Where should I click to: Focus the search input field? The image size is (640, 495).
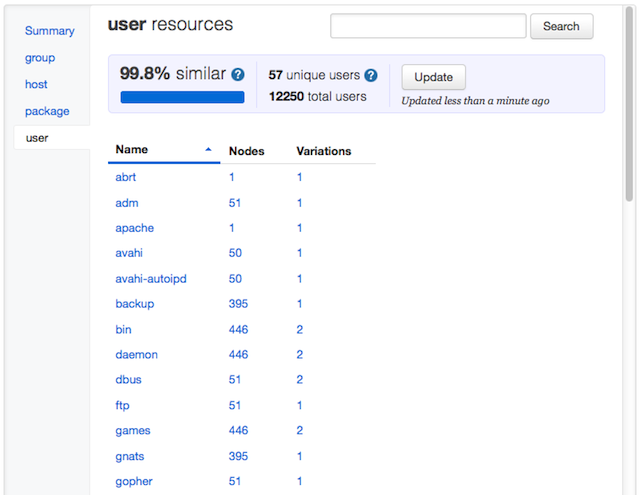click(428, 27)
